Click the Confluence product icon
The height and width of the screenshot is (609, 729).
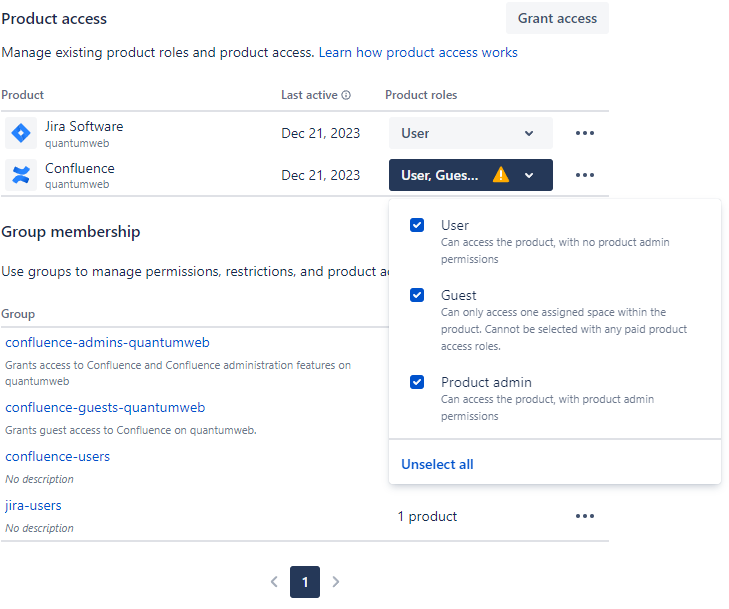(21, 175)
